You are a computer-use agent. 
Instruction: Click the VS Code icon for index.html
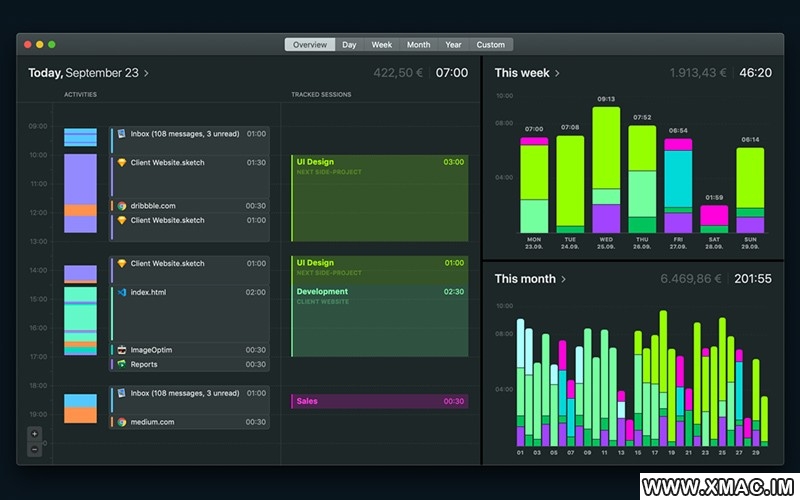tap(121, 292)
